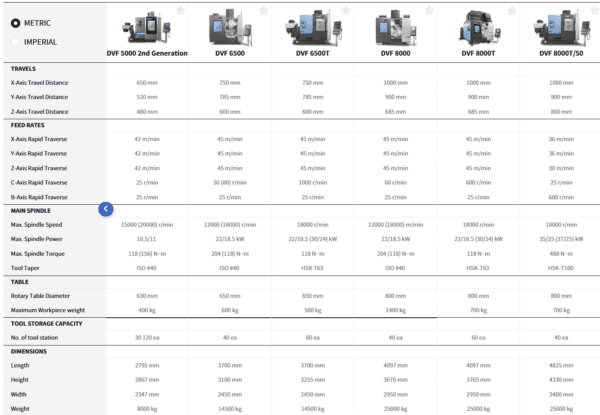This screenshot has height=415, width=600.
Task: Click the DIMENSIONS section header
Action: pyautogui.click(x=29, y=351)
